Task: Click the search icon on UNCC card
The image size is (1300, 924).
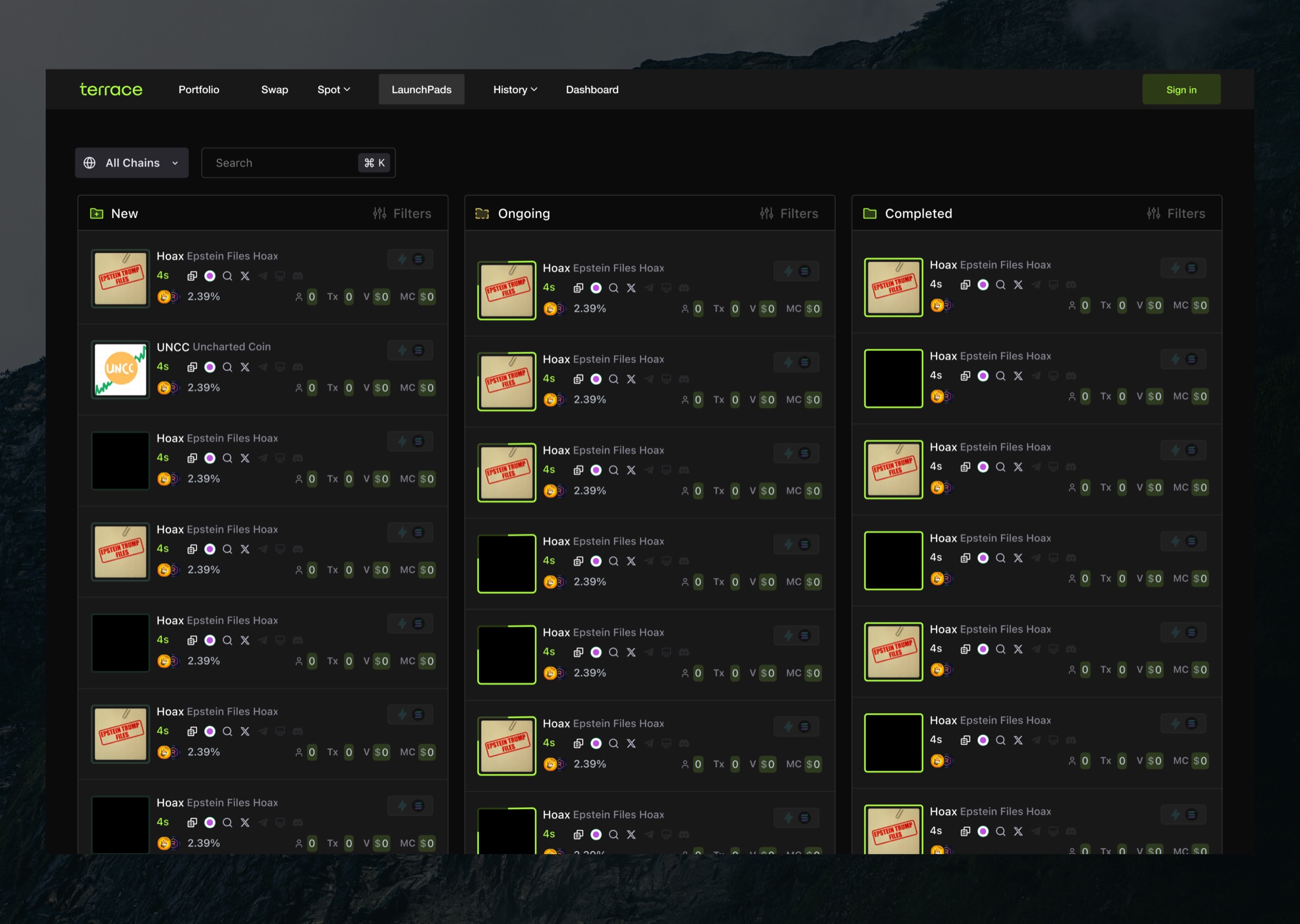Action: click(x=227, y=367)
